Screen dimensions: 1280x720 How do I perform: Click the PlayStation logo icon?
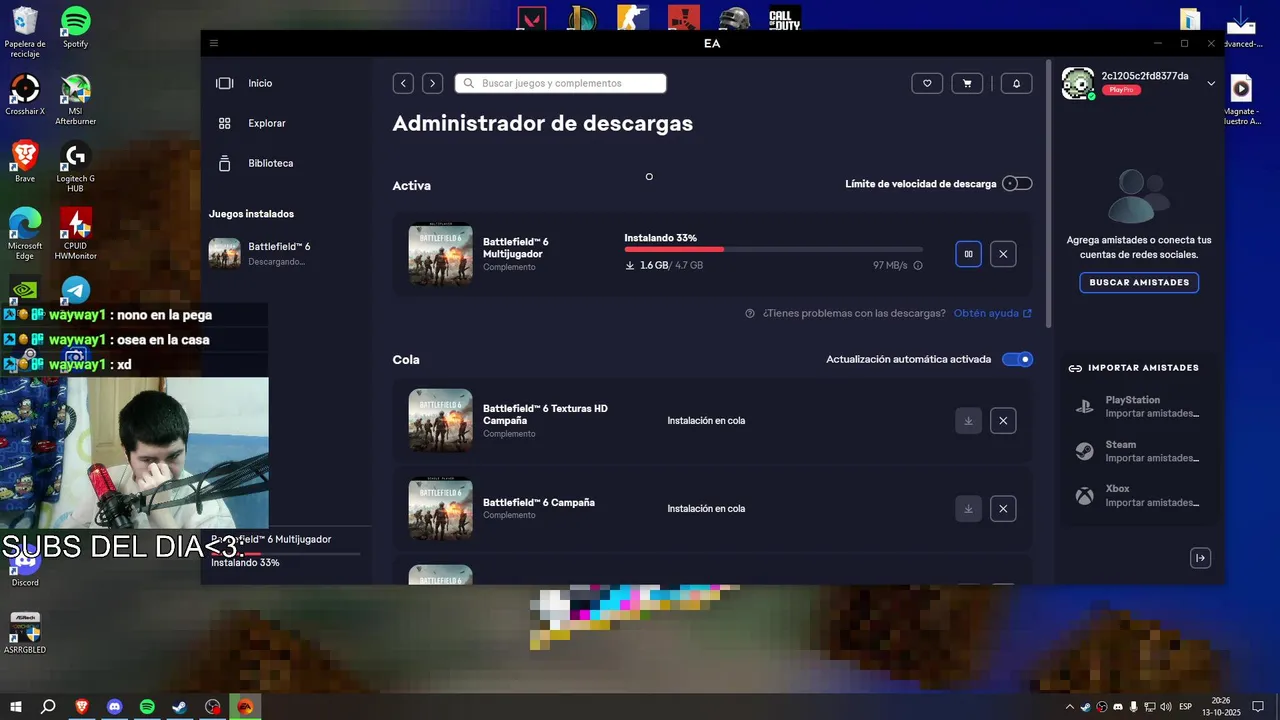point(1084,406)
